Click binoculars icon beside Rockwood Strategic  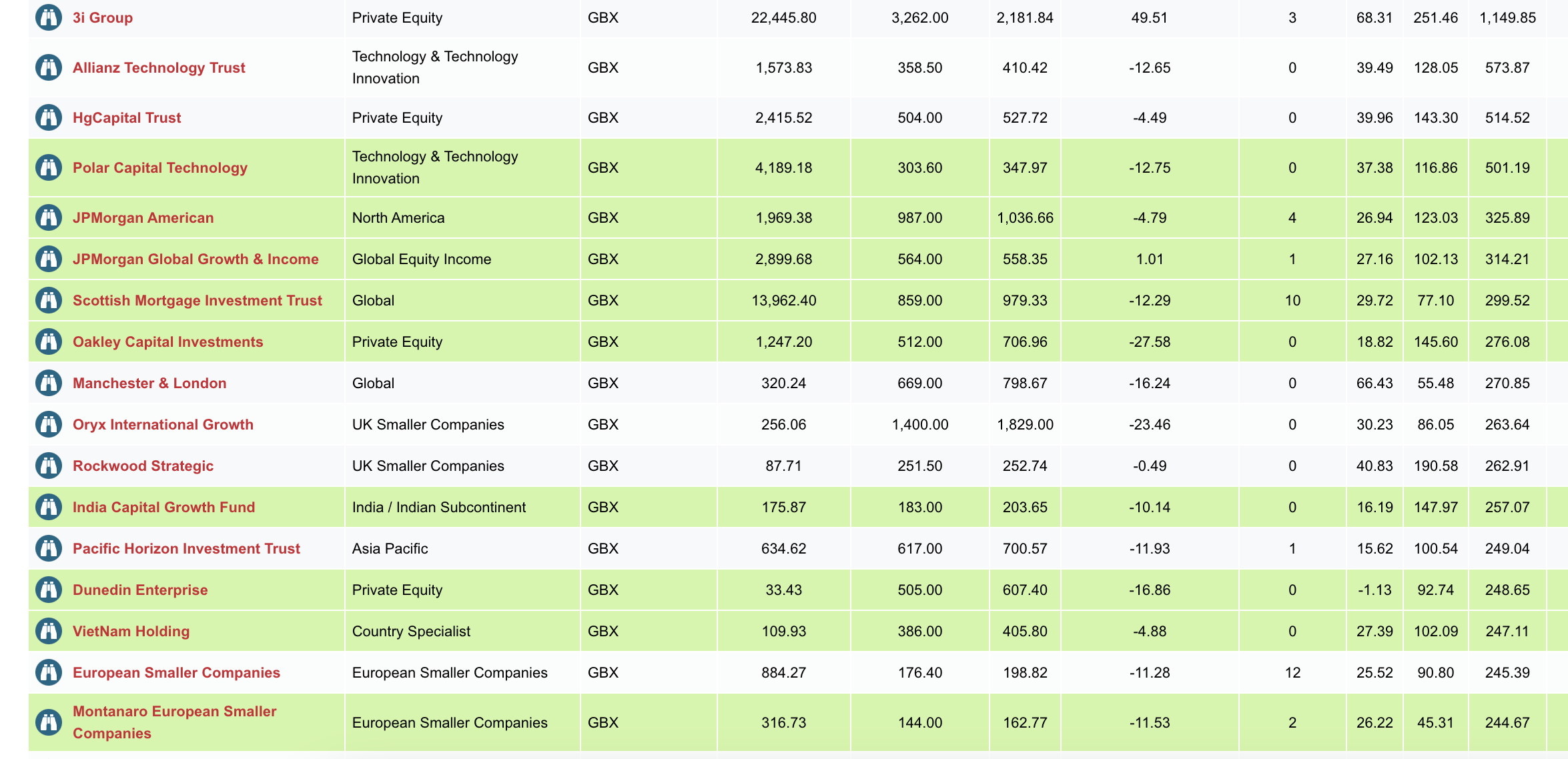[49, 466]
